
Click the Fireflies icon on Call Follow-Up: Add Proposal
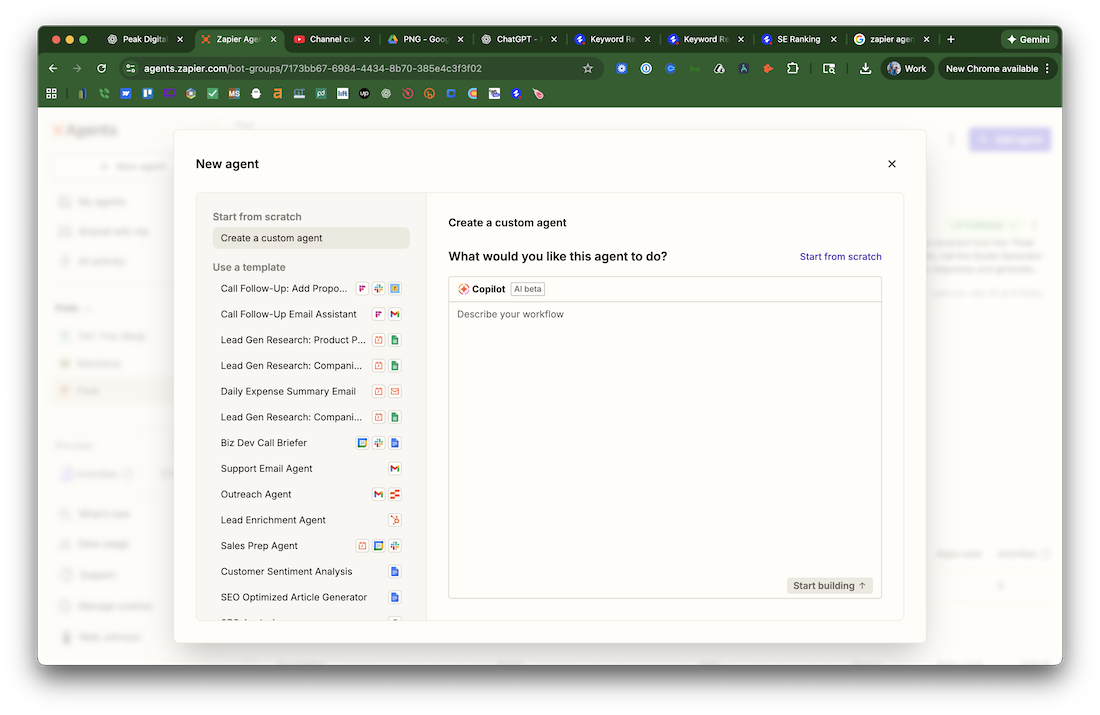click(x=364, y=288)
